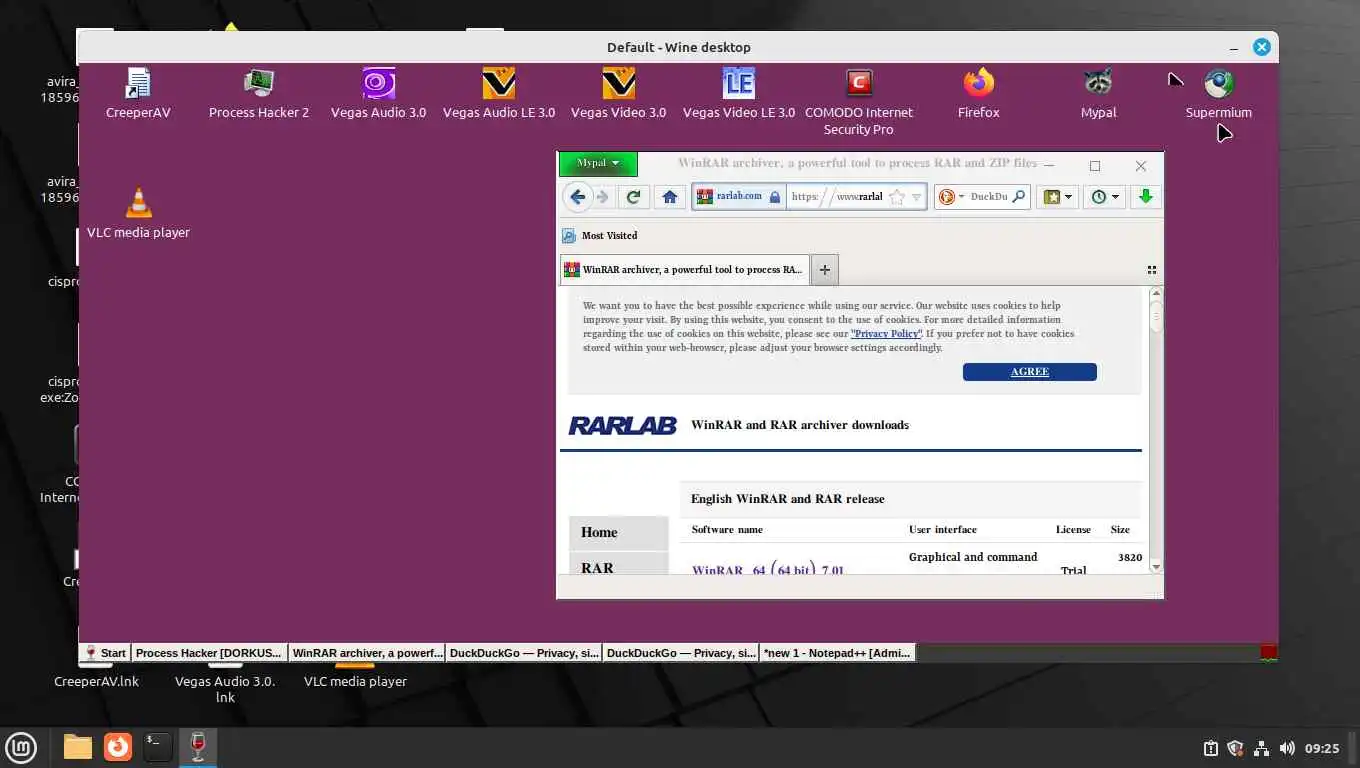Open the volume speaker tray icon
Screen dimensions: 1360x768
(x=1286, y=748)
